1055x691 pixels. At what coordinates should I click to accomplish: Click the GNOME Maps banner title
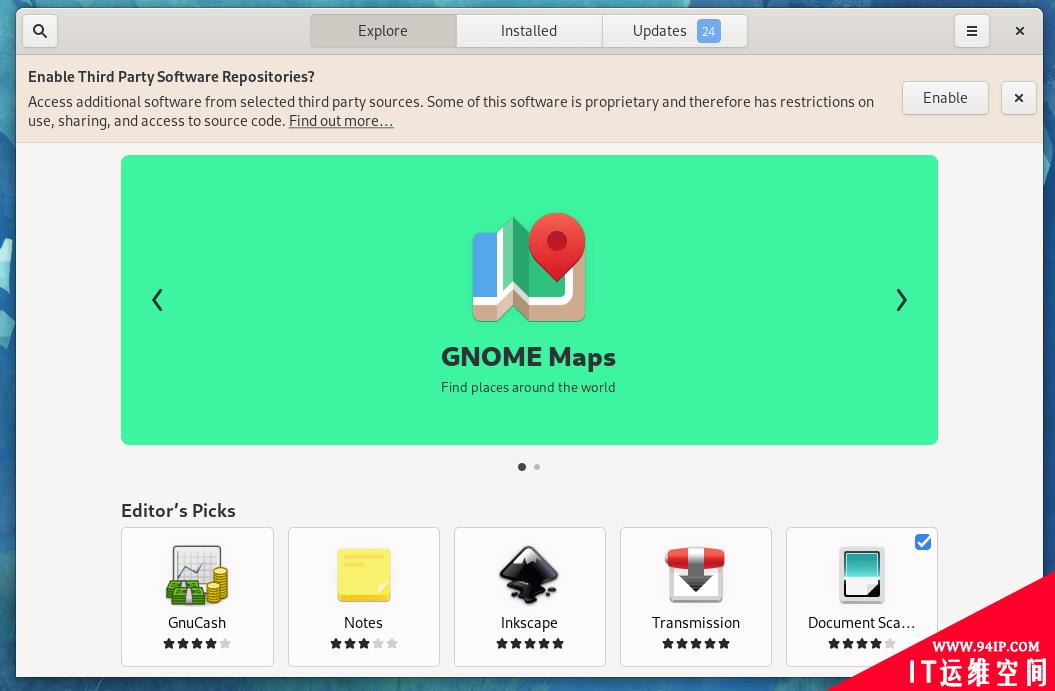[x=528, y=357]
